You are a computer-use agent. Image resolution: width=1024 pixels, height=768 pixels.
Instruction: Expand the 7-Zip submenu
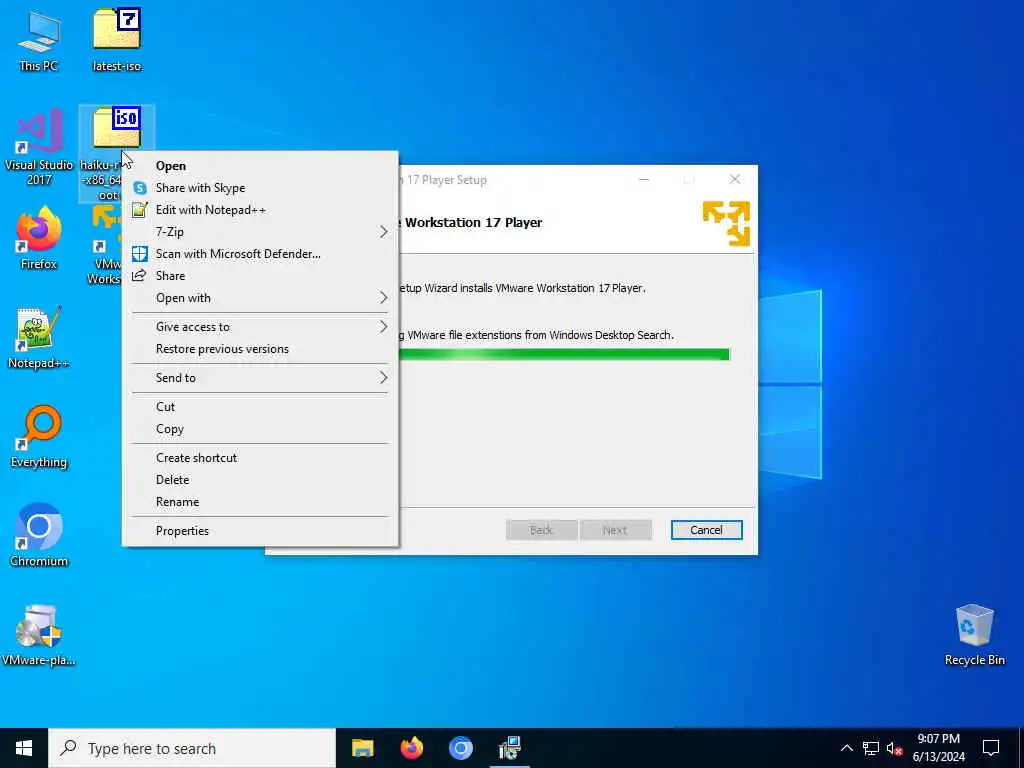tap(261, 232)
